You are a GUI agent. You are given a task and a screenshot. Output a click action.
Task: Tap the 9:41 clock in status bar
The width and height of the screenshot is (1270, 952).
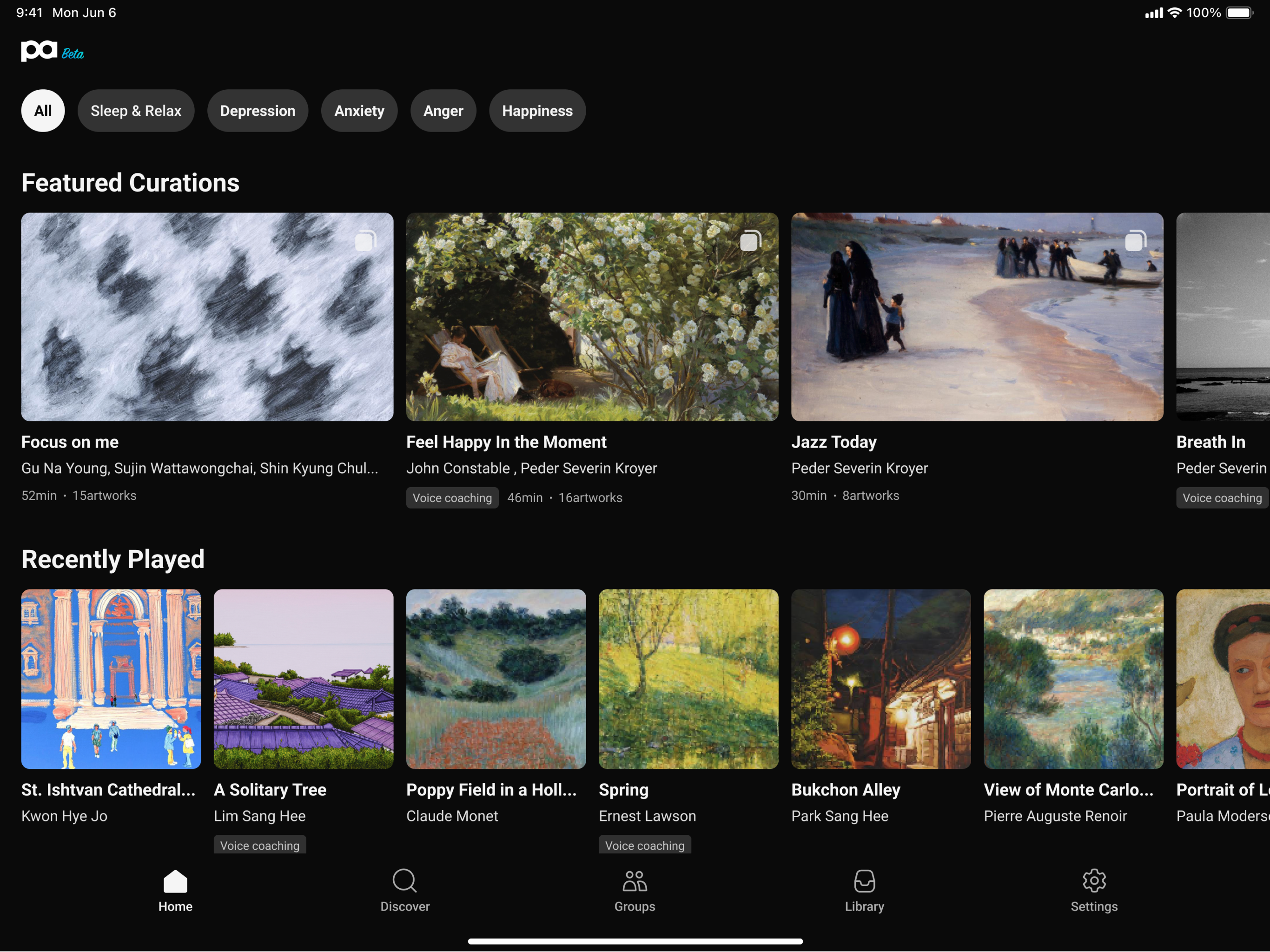point(29,13)
